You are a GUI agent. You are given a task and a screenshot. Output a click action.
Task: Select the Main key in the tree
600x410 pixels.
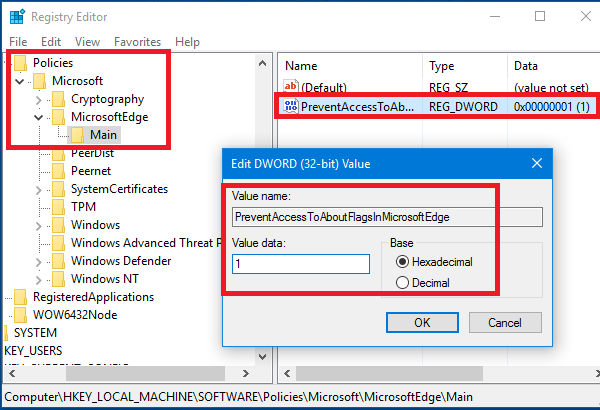click(103, 135)
